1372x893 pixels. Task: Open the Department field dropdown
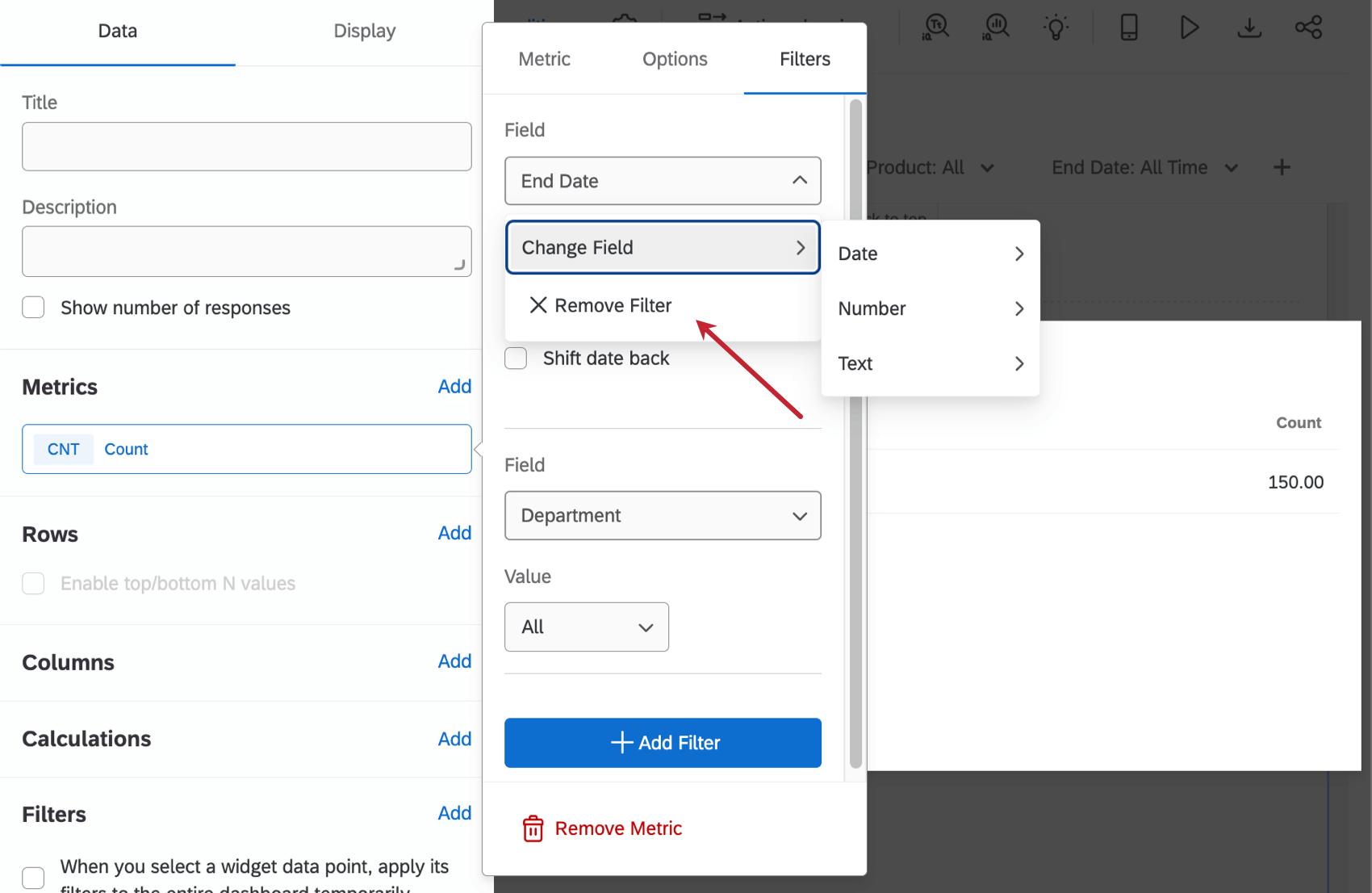662,516
